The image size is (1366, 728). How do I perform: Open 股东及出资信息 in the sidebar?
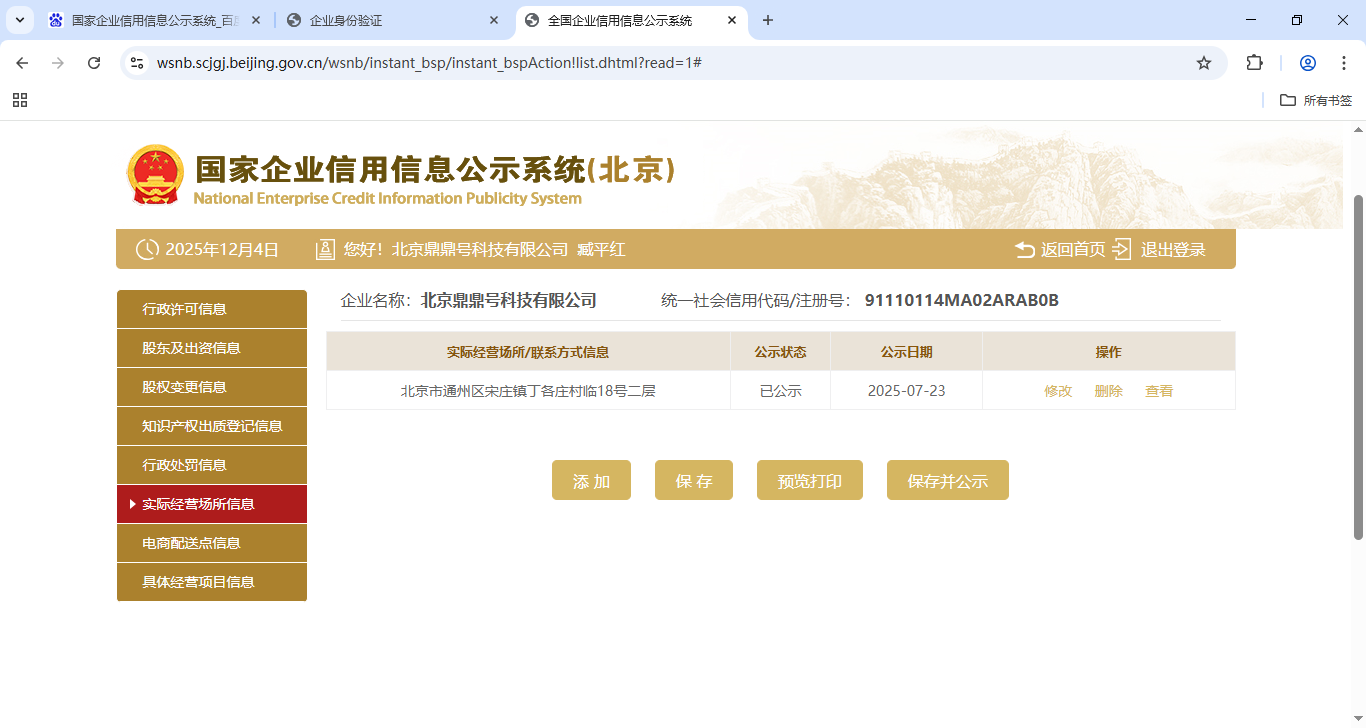212,348
